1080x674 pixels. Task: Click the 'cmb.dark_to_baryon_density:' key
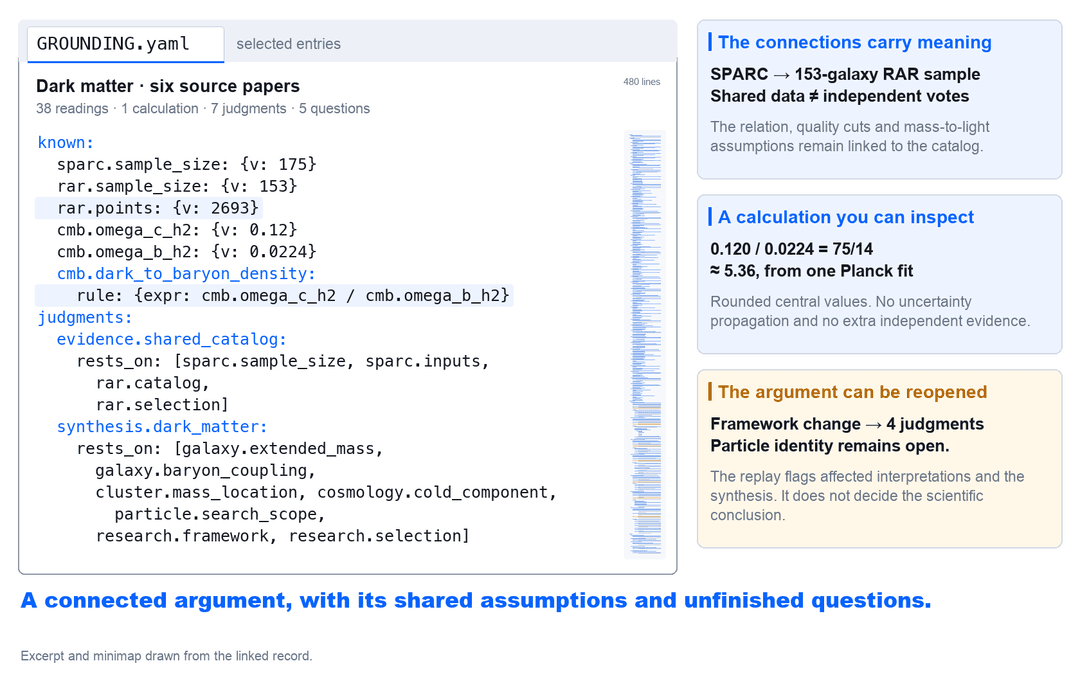(186, 274)
